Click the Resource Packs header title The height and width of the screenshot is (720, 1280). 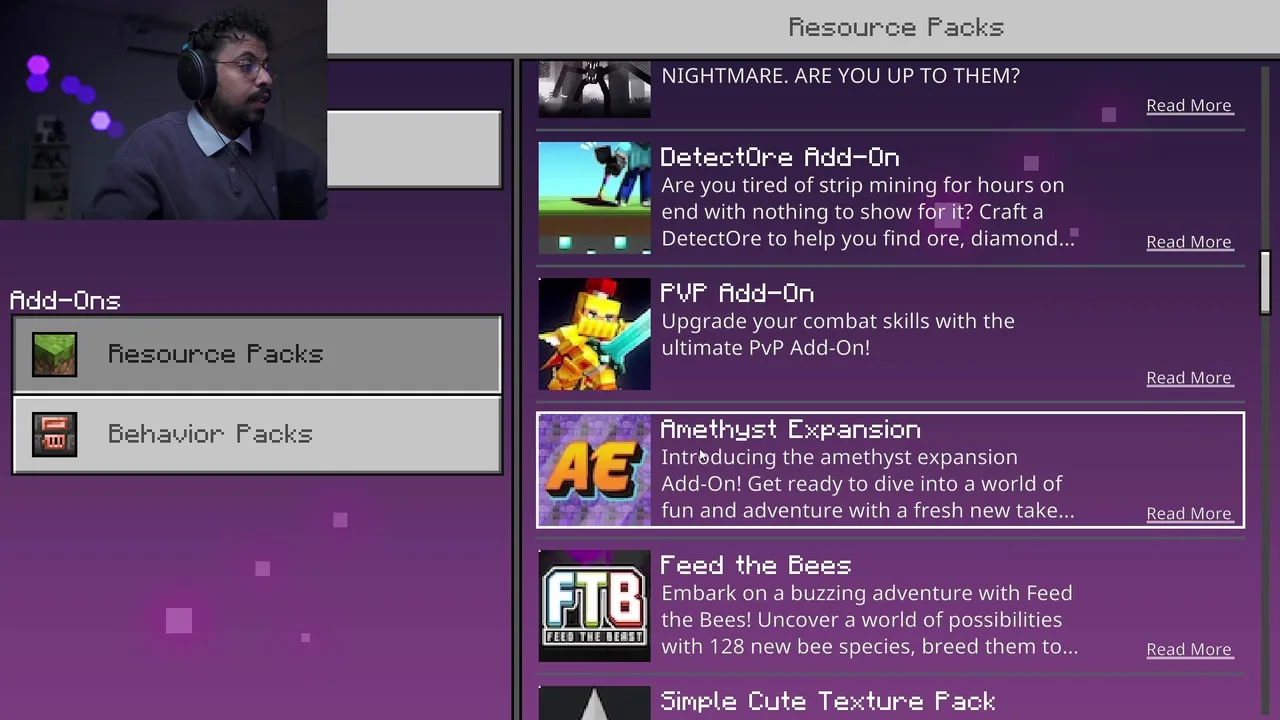(x=896, y=27)
